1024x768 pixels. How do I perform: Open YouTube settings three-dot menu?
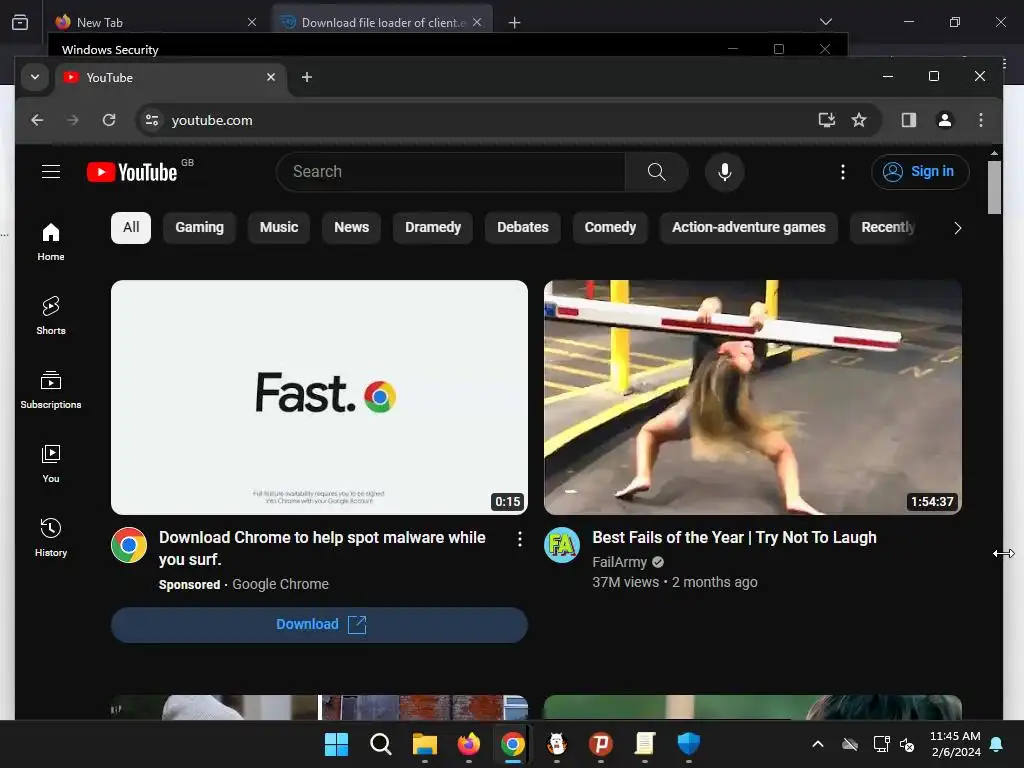(842, 172)
